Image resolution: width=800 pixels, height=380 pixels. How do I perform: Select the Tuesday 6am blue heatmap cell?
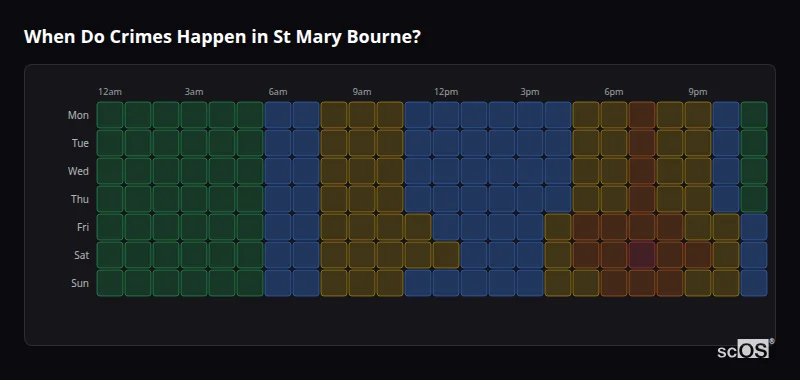click(278, 143)
